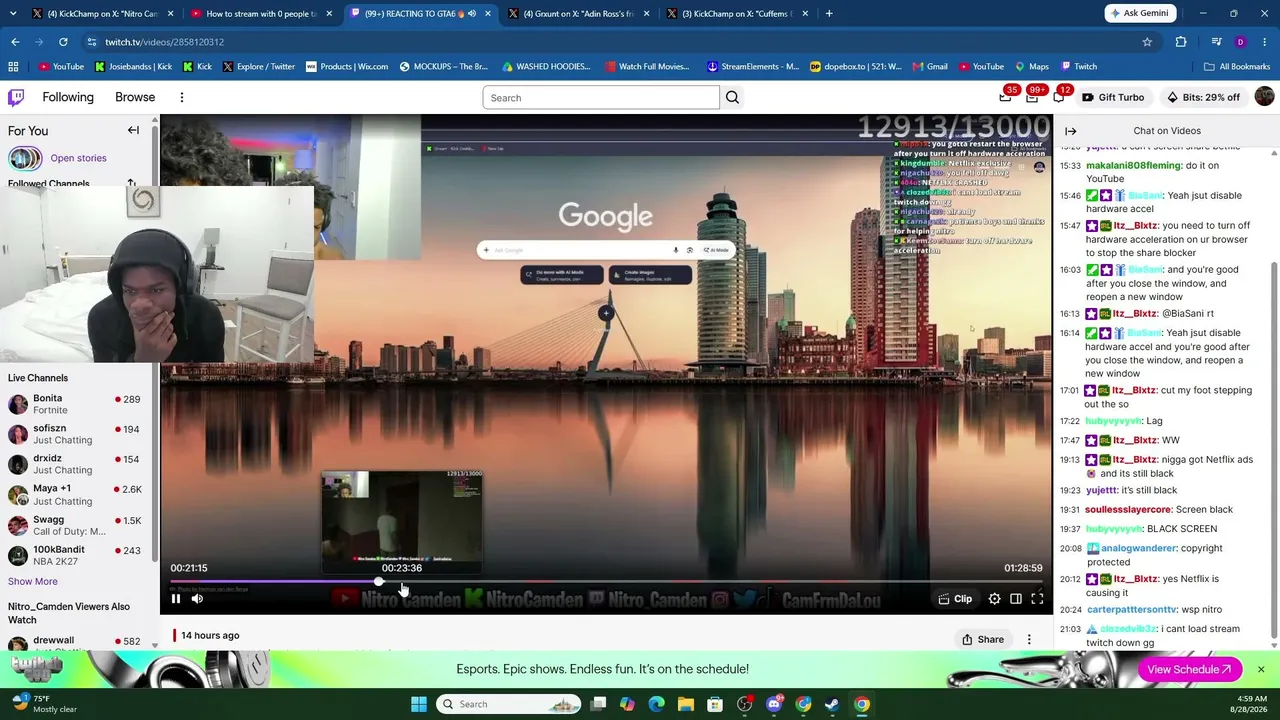
Task: Click the Windows taskbar Search box
Action: click(x=507, y=704)
